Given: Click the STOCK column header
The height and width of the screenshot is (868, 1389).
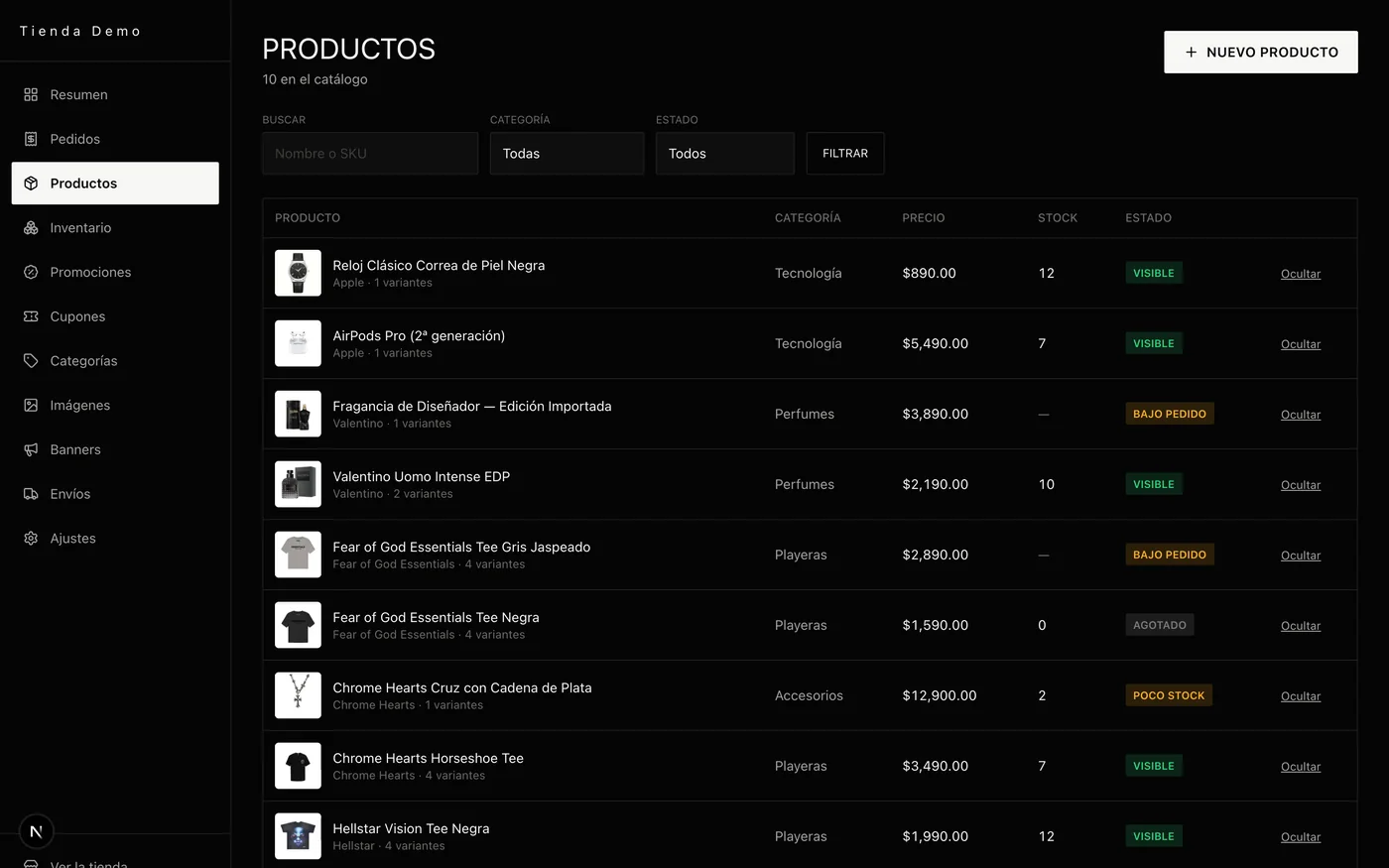Looking at the screenshot, I should tap(1058, 217).
